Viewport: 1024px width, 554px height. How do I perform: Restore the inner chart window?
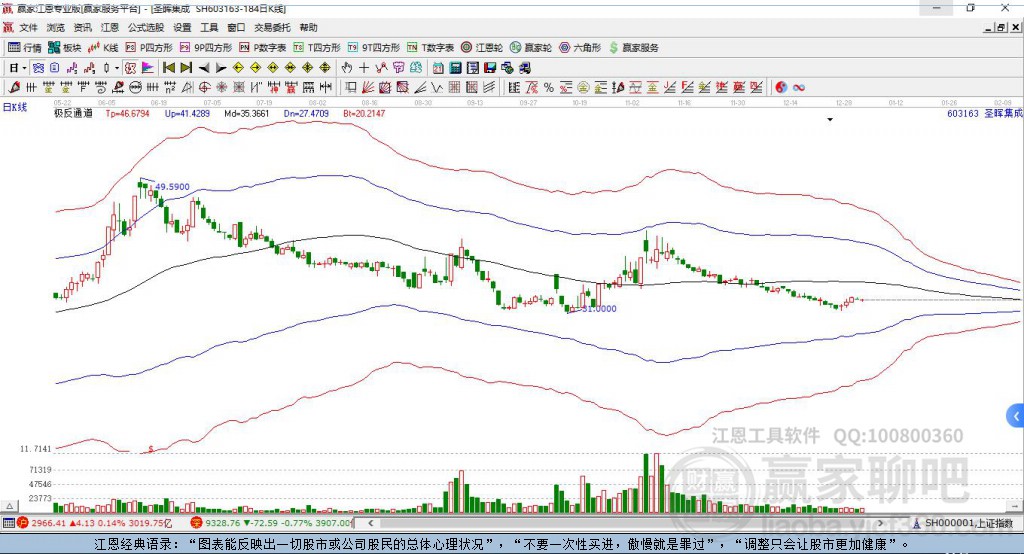tap(1000, 27)
